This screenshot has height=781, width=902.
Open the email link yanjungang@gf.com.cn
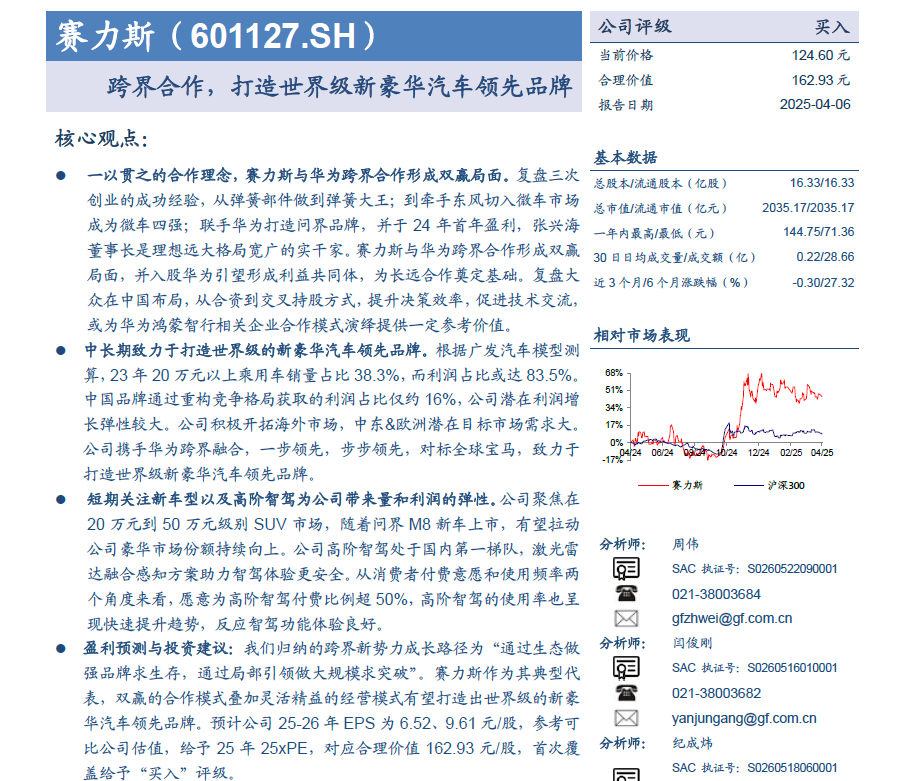744,718
